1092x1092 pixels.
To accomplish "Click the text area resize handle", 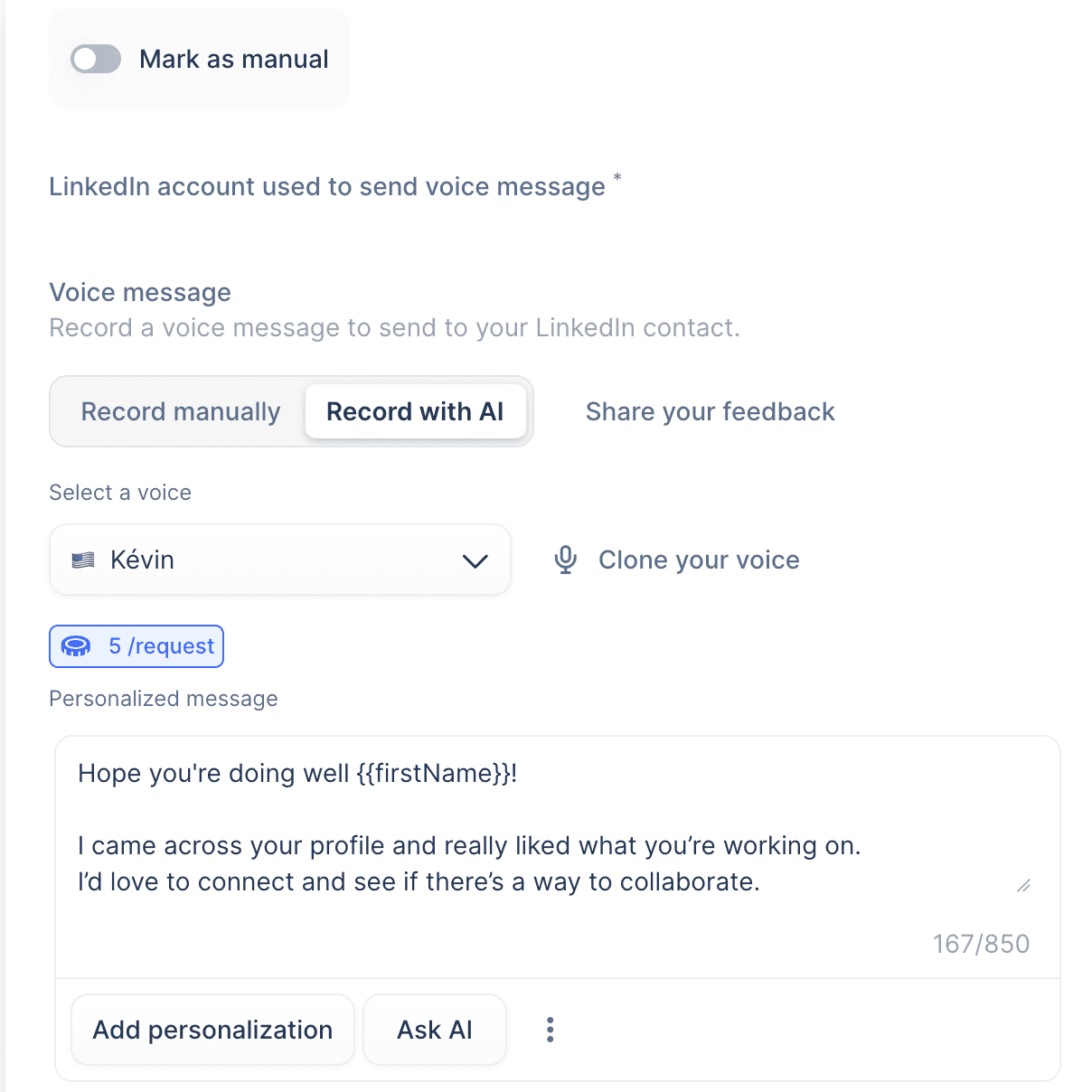I will click(x=1023, y=886).
